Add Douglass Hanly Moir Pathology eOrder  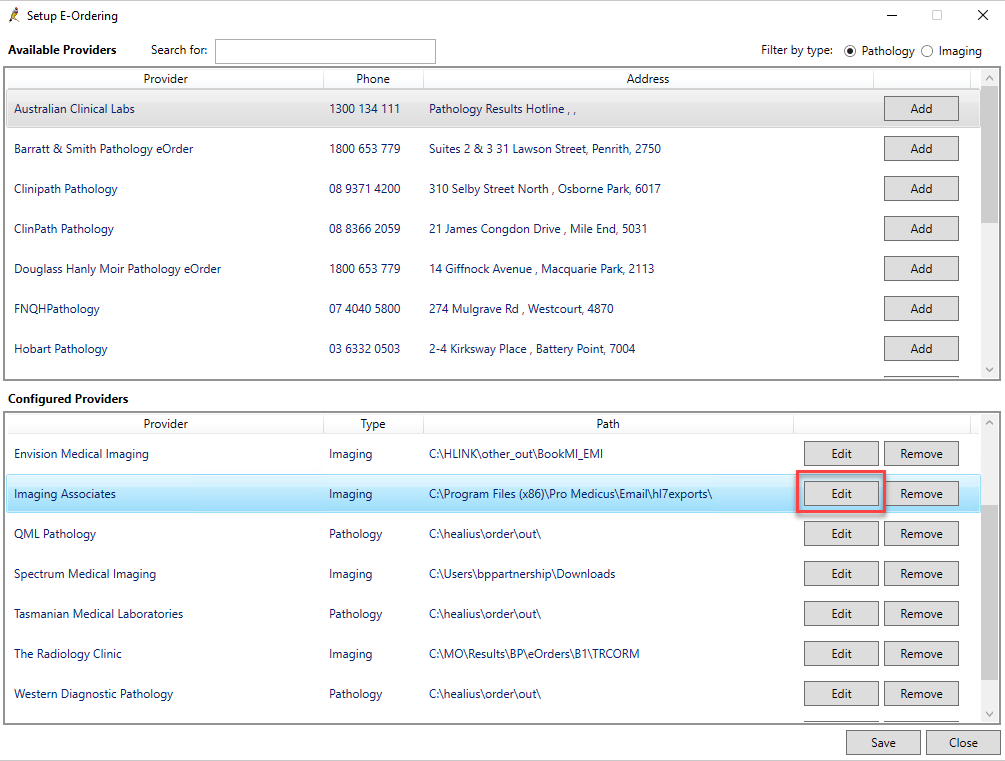(921, 269)
